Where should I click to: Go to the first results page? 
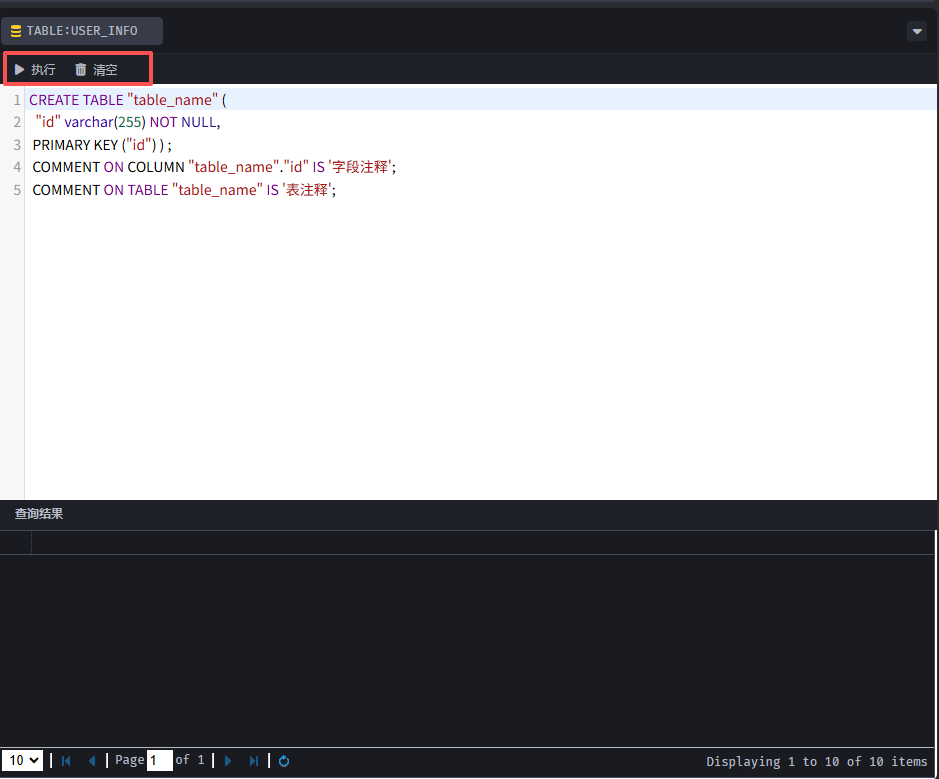point(66,761)
